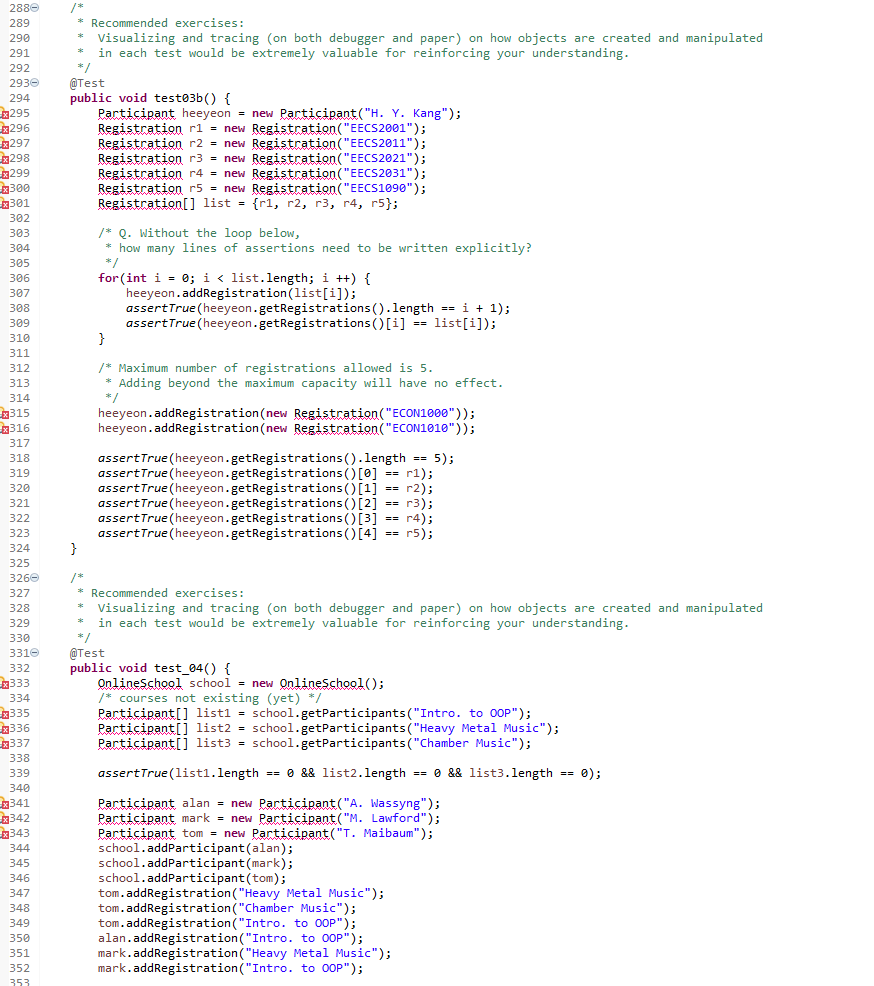Collapse the test_04 method fold
The height and width of the screenshot is (986, 874).
click(36, 653)
